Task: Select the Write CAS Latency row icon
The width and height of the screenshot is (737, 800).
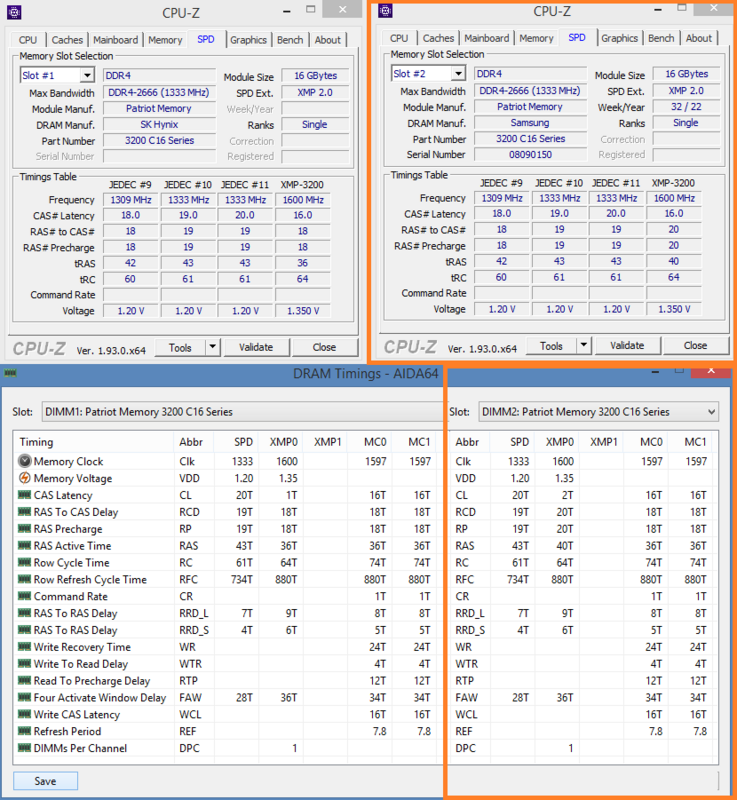Action: coord(24,715)
